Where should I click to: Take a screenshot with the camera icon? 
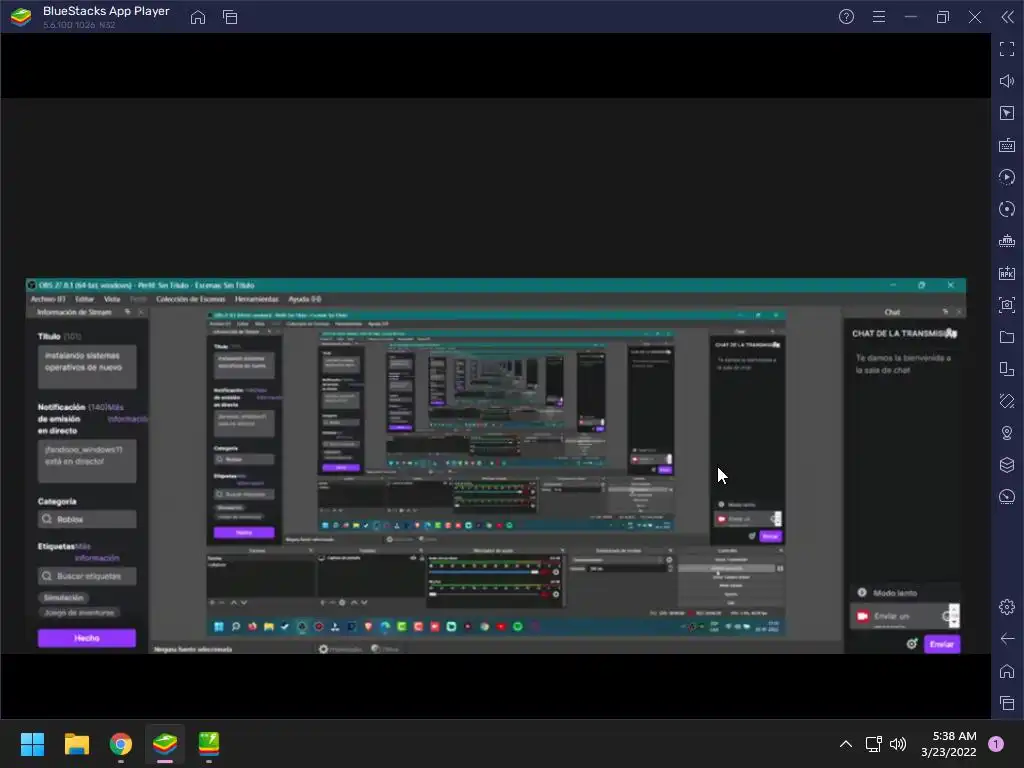(1007, 305)
